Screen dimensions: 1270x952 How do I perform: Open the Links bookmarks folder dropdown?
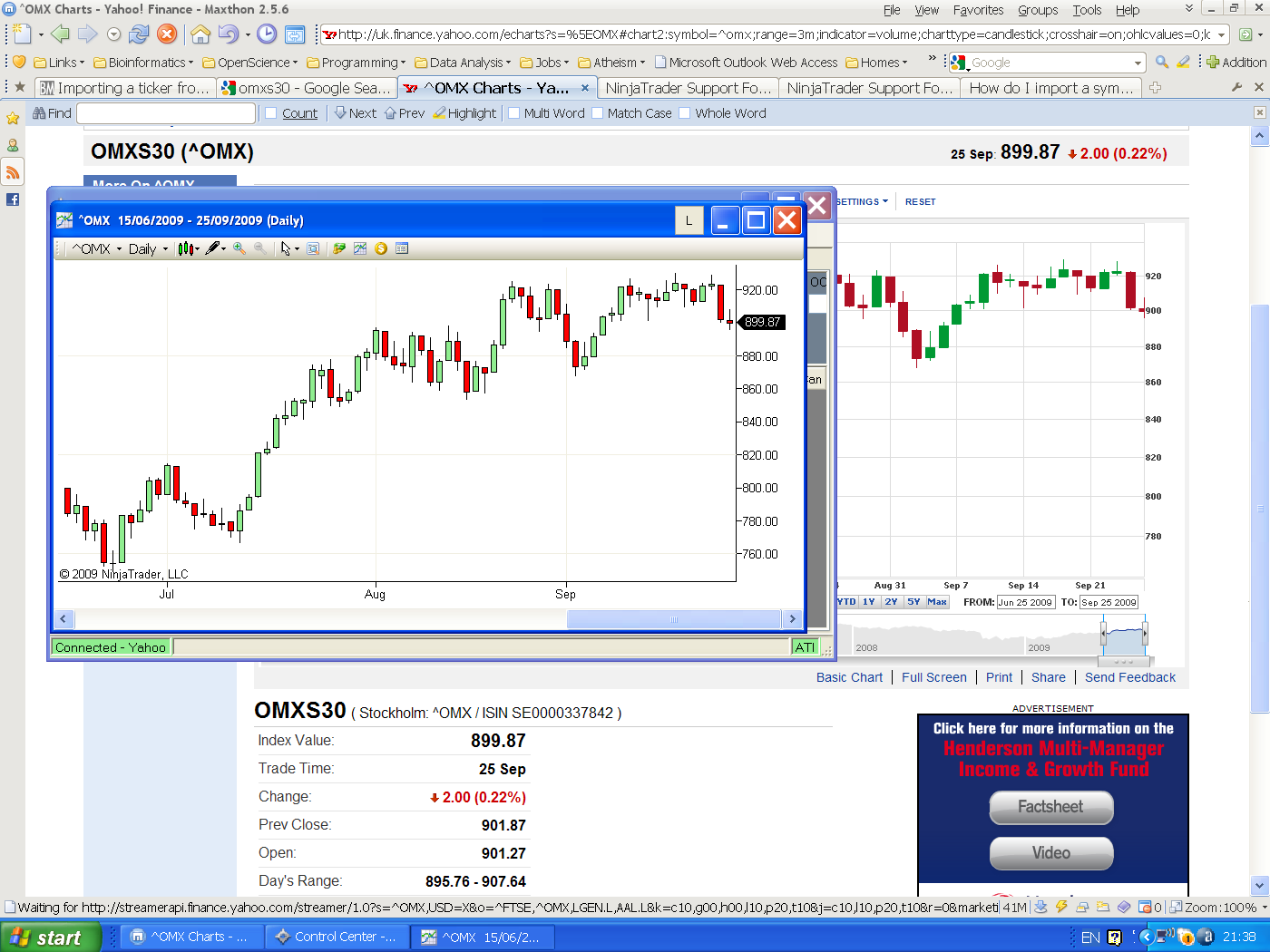point(59,63)
